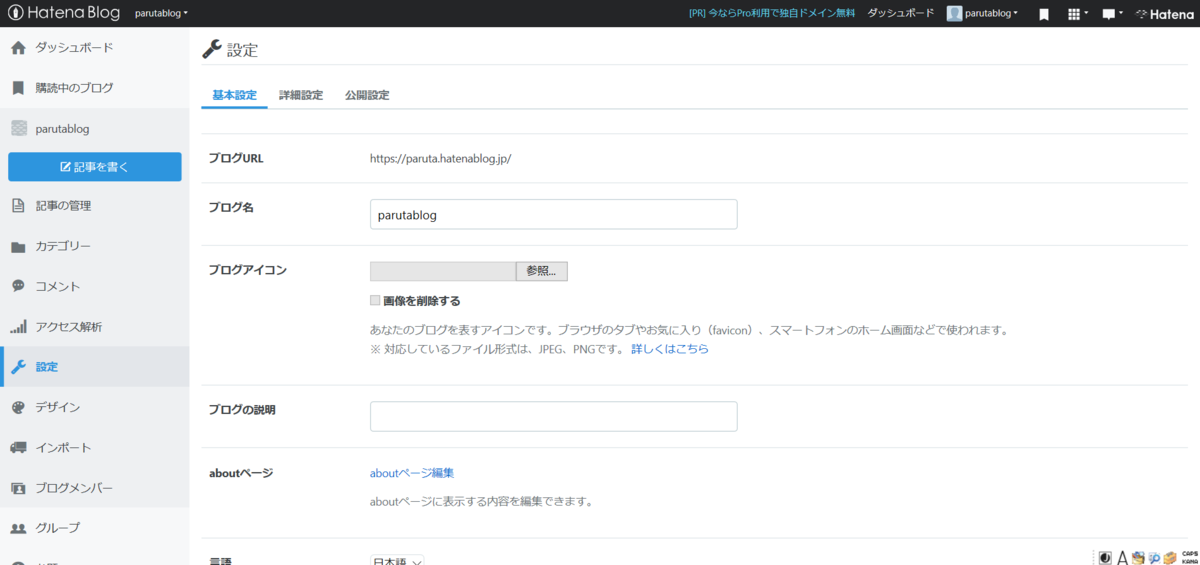Check the 画像を削除する checkbox
1200x565 pixels.
tap(375, 300)
